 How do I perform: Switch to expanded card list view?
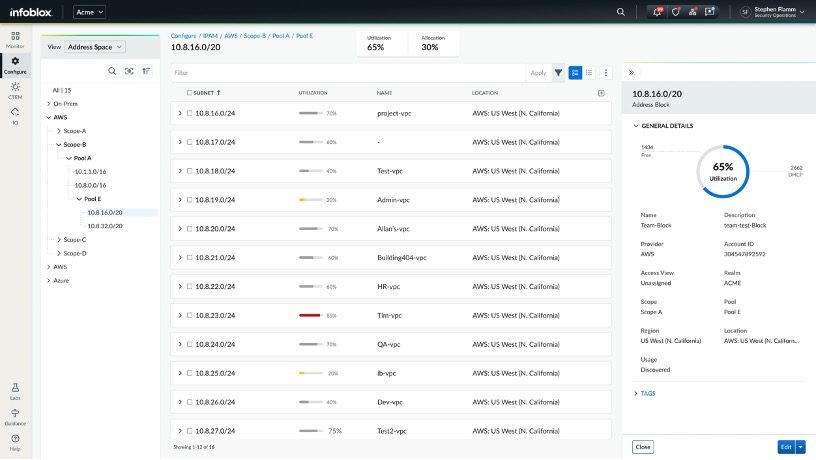575,73
